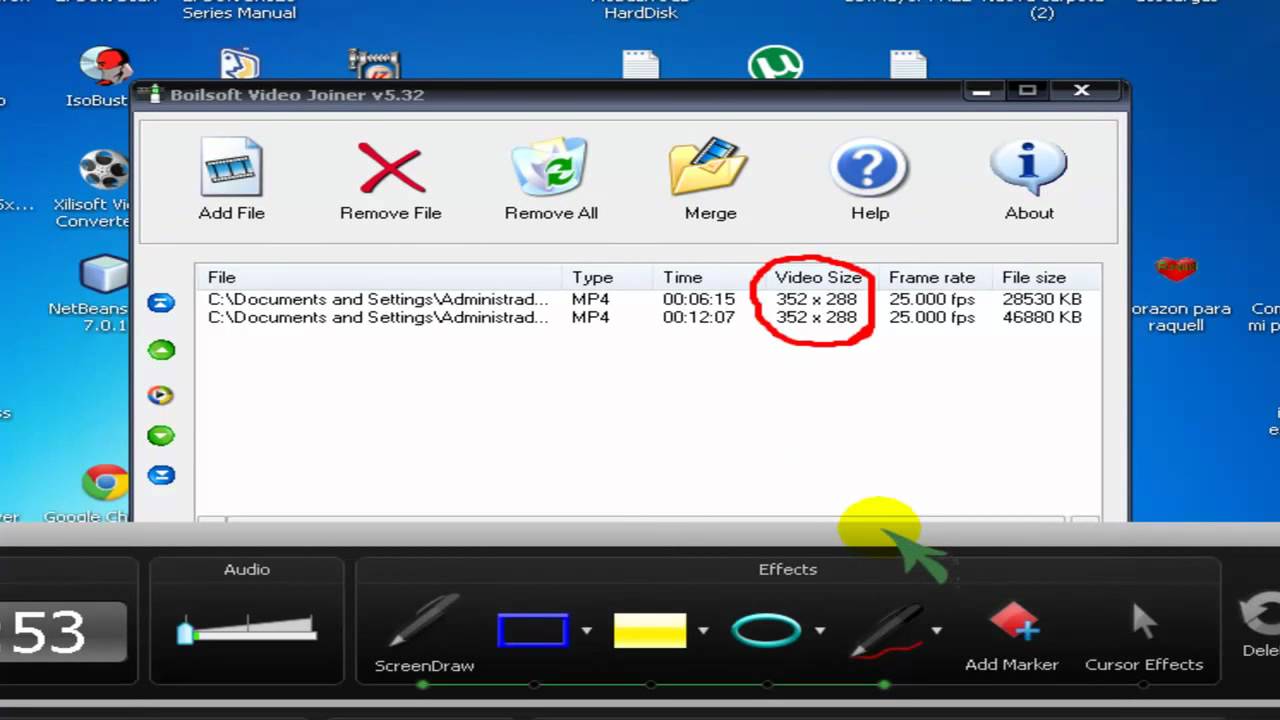
Task: Select the ScreenDraw pen tool
Action: coord(424,623)
